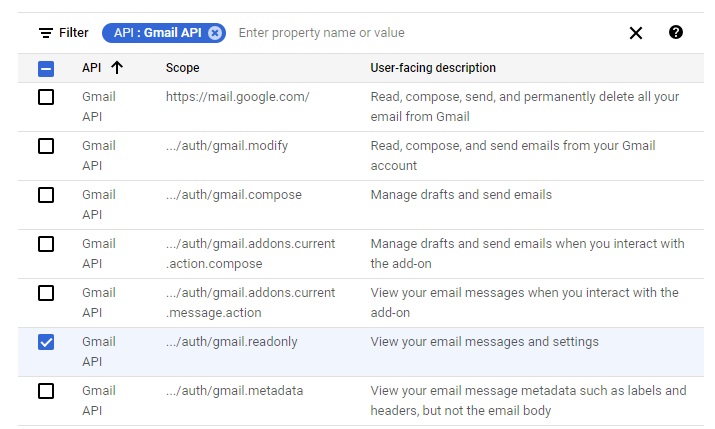Click the Filter label text

click(x=74, y=33)
